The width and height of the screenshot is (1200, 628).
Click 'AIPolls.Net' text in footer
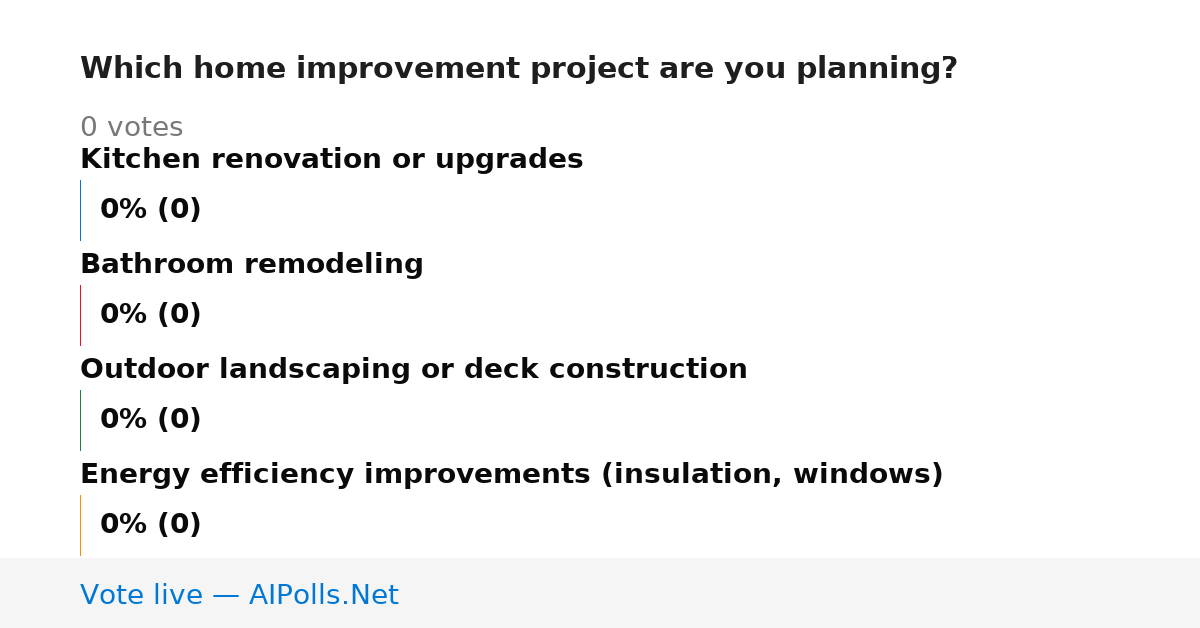coord(323,596)
